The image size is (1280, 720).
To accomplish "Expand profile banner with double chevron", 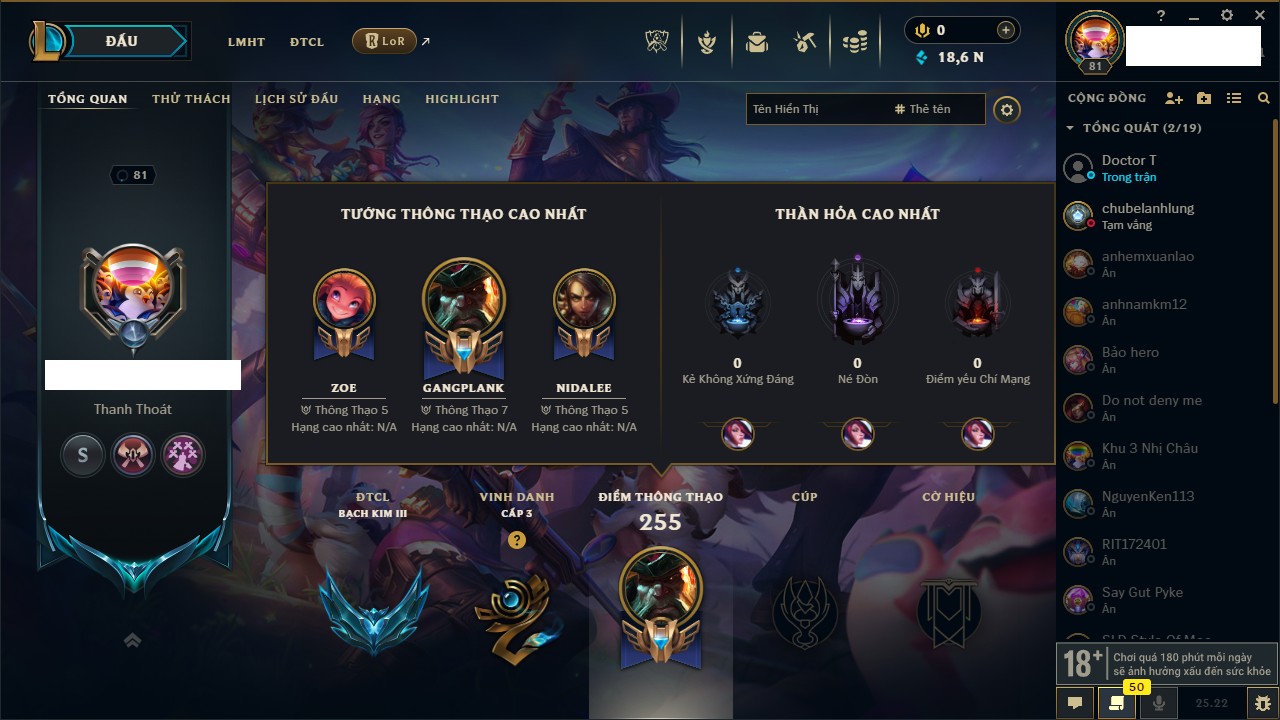I will pyautogui.click(x=132, y=640).
